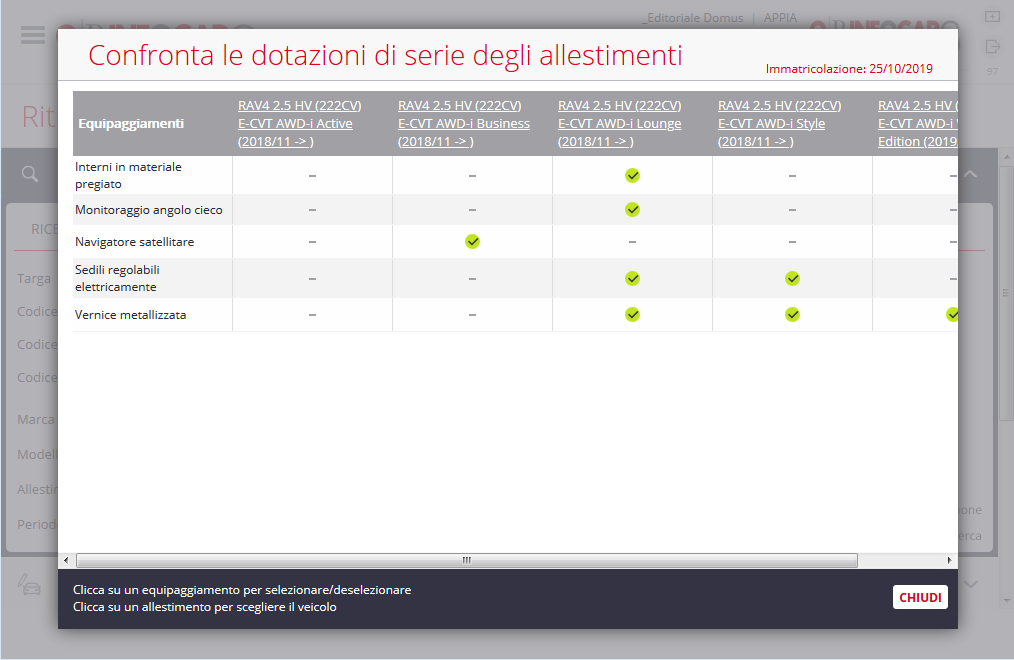Click the horizontal scrollbar left arrow
1014x660 pixels.
point(67,560)
